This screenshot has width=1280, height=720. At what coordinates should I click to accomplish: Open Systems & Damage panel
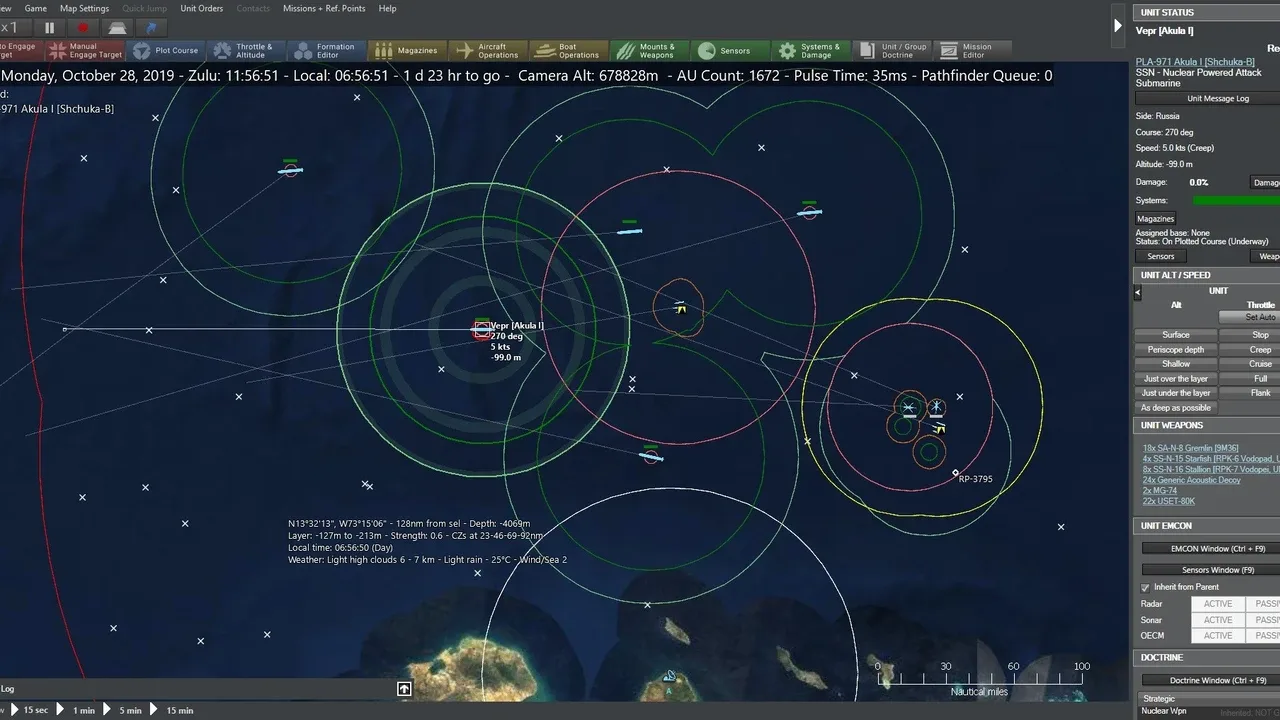click(810, 51)
